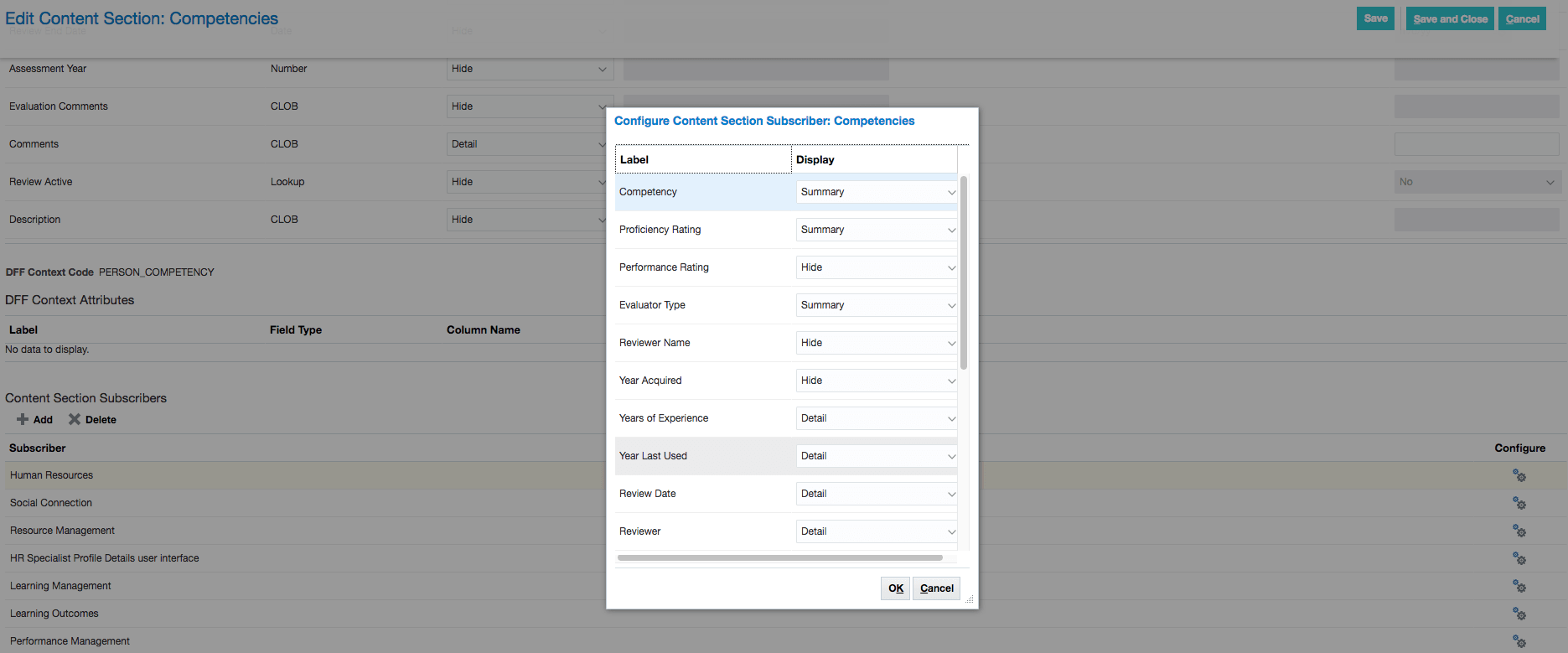1568x653 pixels.
Task: Open Evaluation Comments display dropdown
Action: point(526,106)
